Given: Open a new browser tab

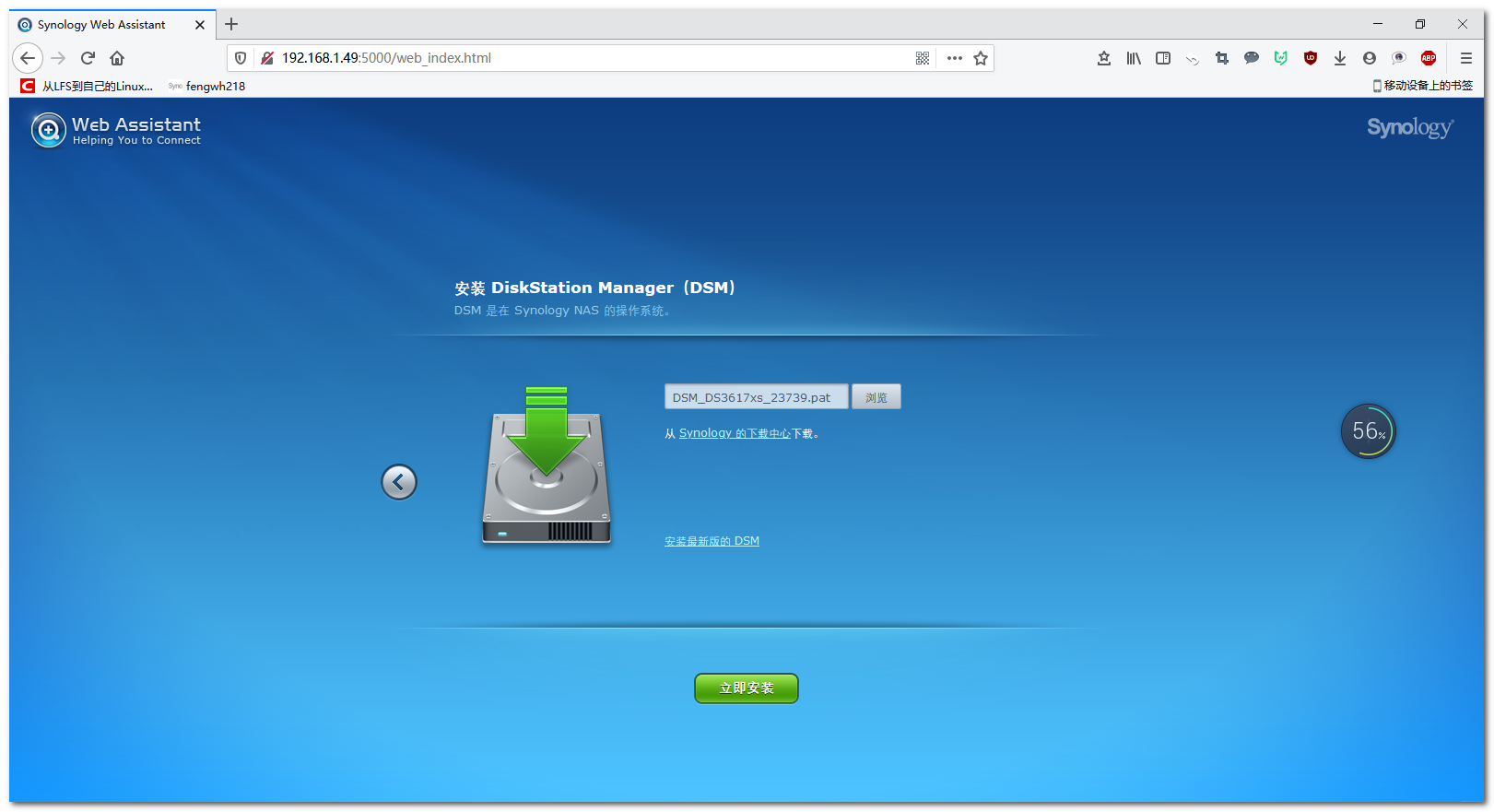Looking at the screenshot, I should coord(231,24).
